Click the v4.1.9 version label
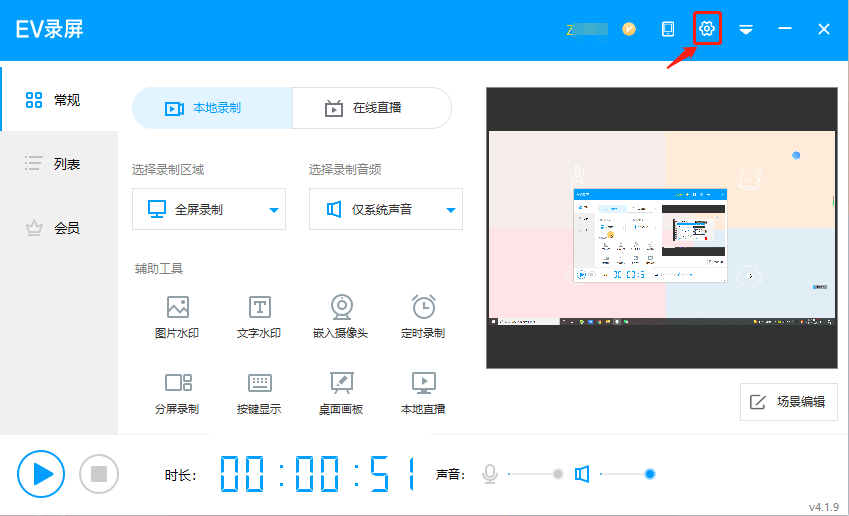849x516 pixels. click(x=824, y=507)
